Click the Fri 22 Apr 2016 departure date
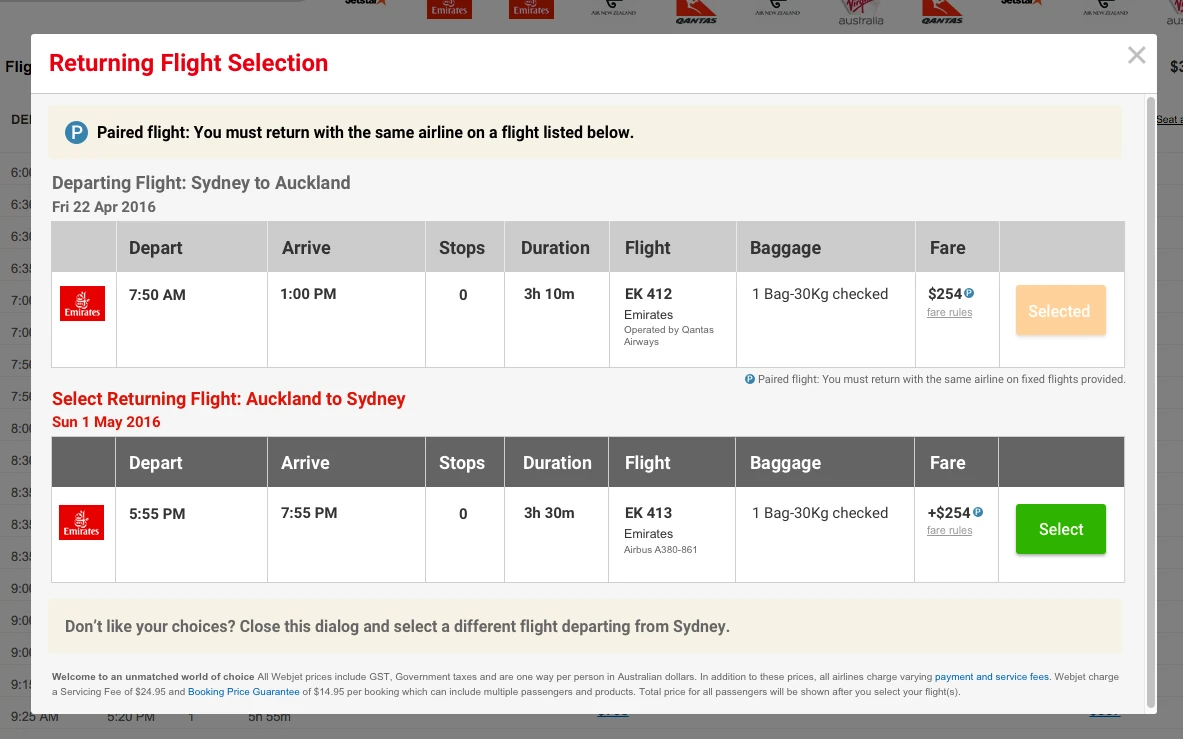The width and height of the screenshot is (1183, 739). (103, 207)
